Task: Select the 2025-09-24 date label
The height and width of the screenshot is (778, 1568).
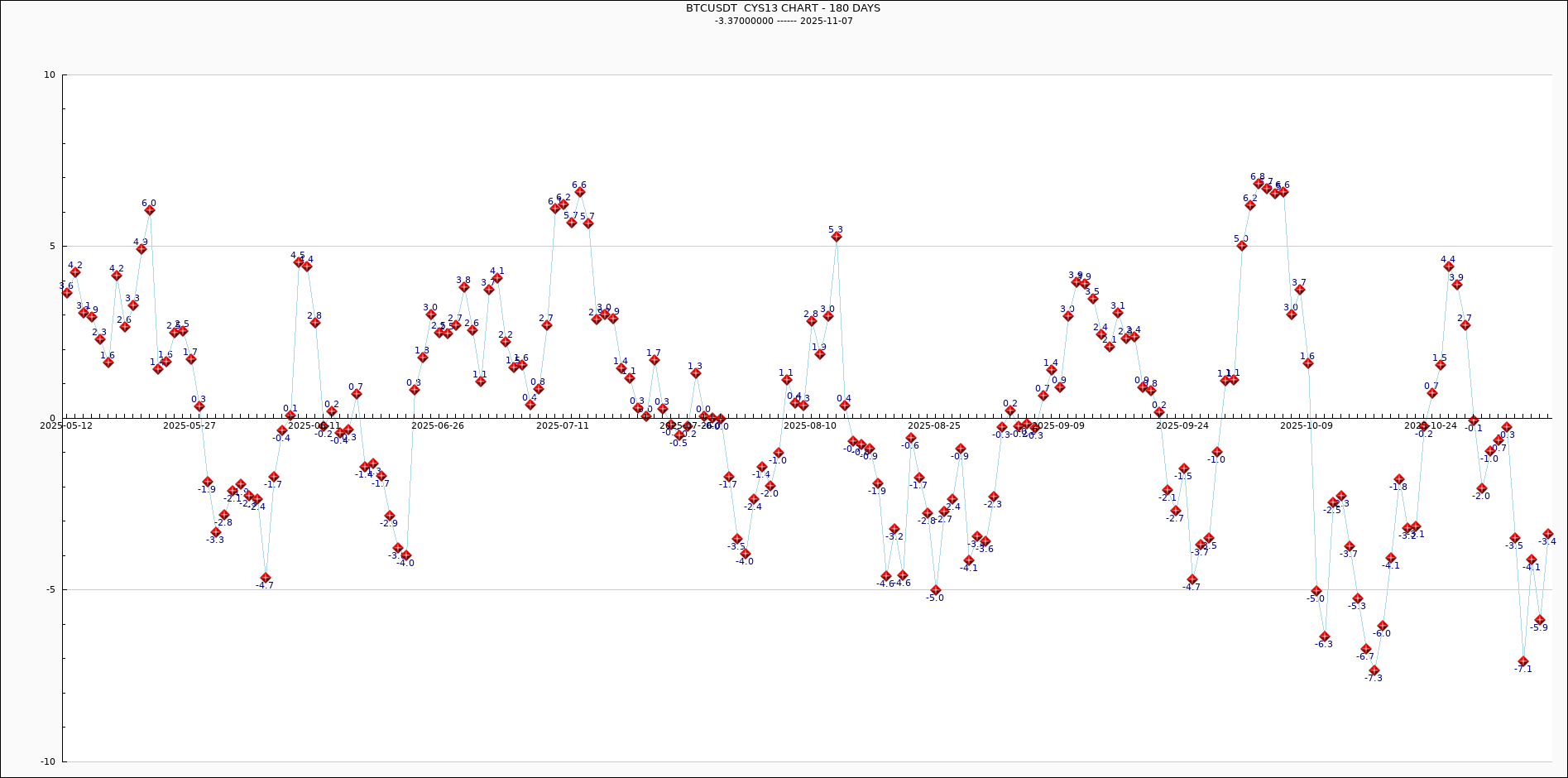Action: (x=1182, y=425)
